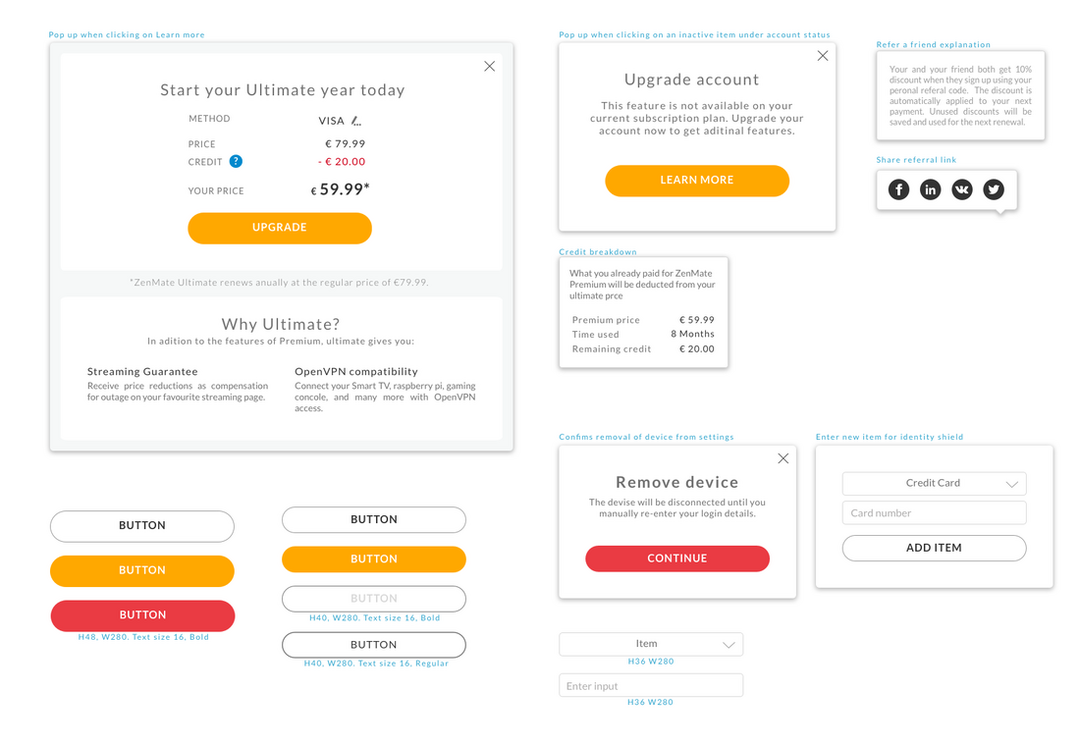Click the large orange H48 BUTTON sample

pos(142,570)
